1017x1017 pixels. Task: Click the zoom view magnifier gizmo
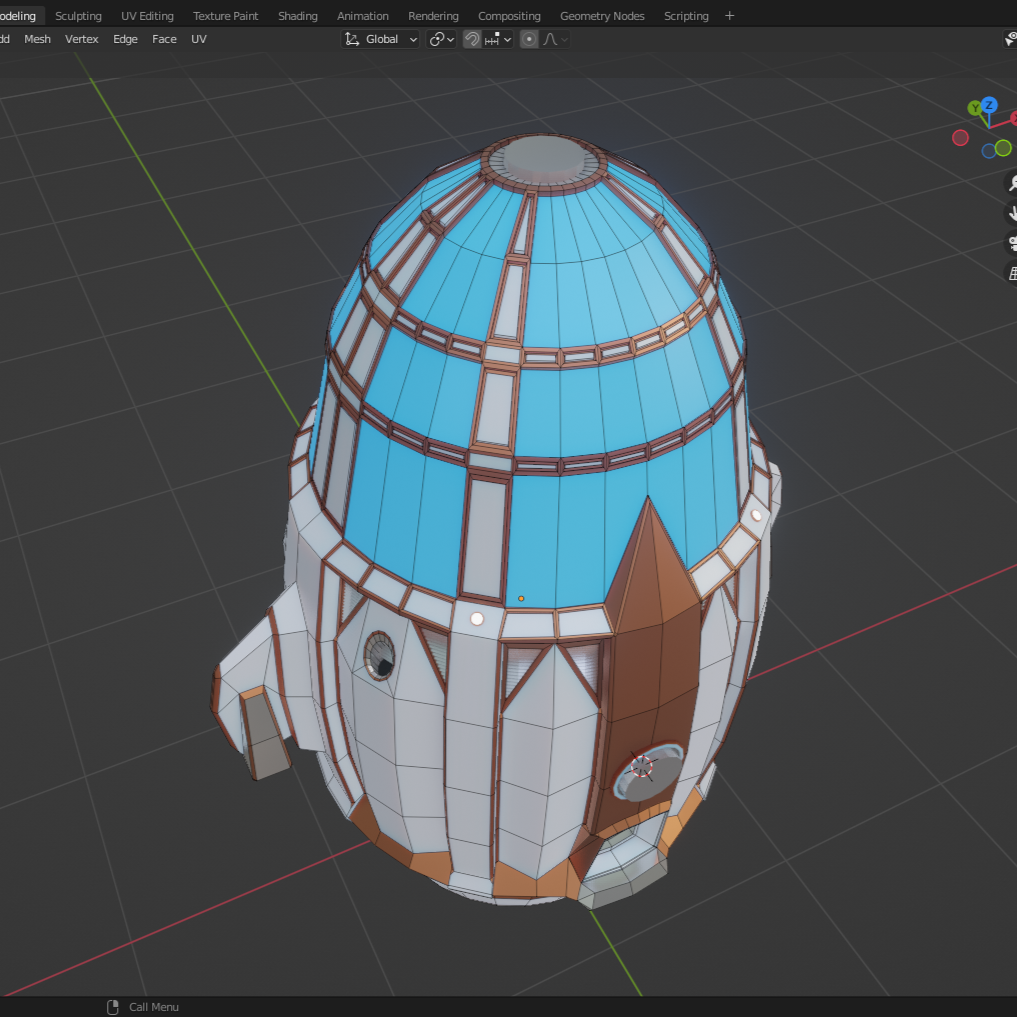[x=1010, y=183]
